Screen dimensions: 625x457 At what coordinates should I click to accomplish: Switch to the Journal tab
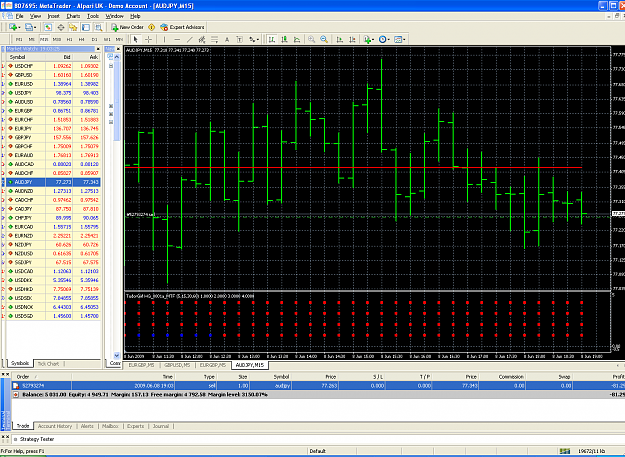click(x=161, y=426)
